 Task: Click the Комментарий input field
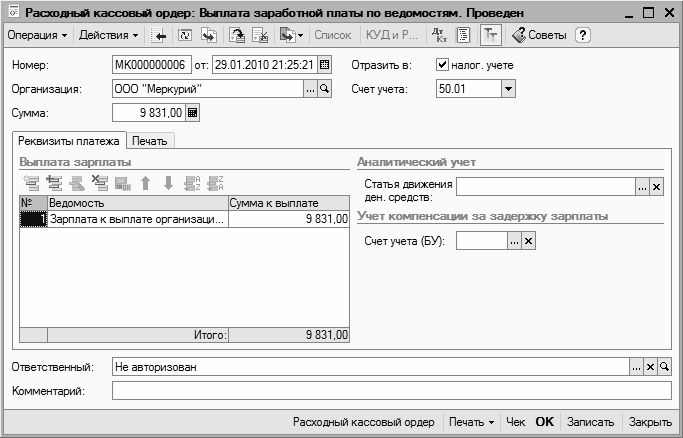coord(390,391)
